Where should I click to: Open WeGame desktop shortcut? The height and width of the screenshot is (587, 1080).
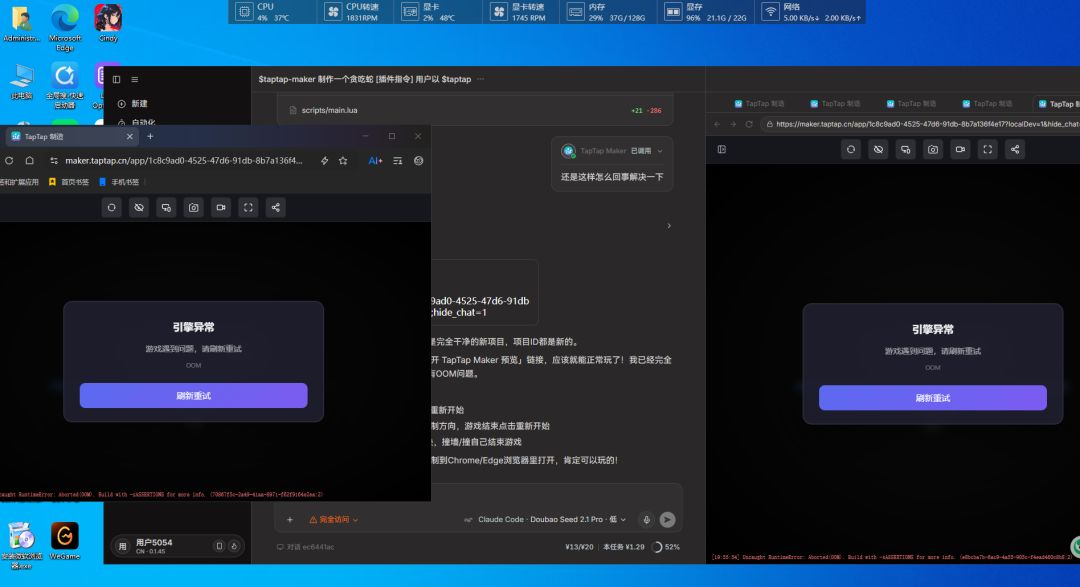coord(65,540)
